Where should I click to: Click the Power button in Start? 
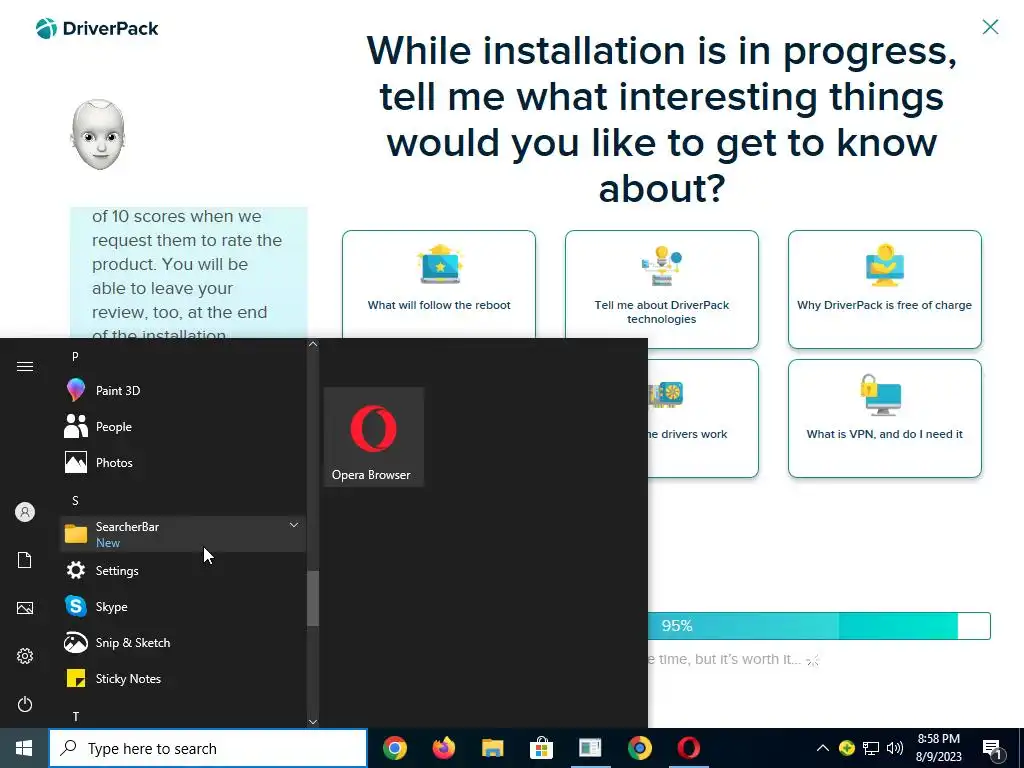click(25, 704)
